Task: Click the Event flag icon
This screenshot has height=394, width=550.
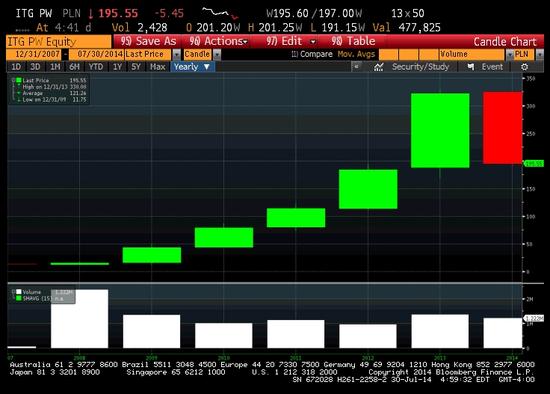Action: tap(471, 67)
